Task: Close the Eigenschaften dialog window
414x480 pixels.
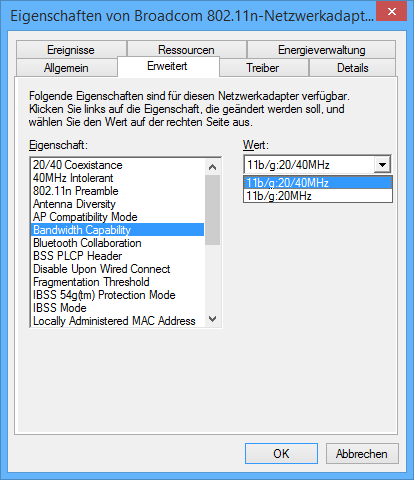Action: pyautogui.click(x=392, y=11)
